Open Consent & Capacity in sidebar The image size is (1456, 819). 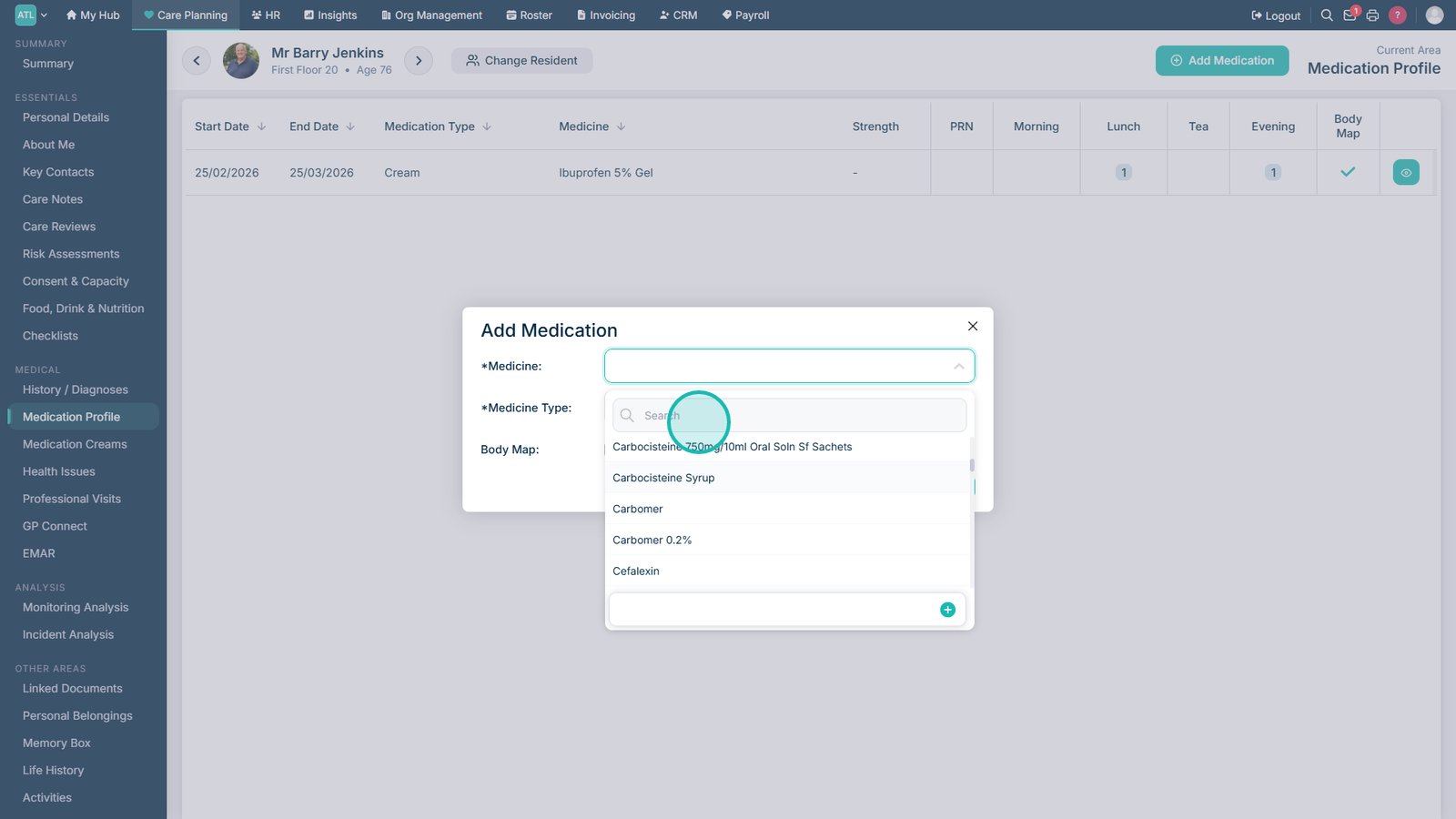[x=76, y=281]
